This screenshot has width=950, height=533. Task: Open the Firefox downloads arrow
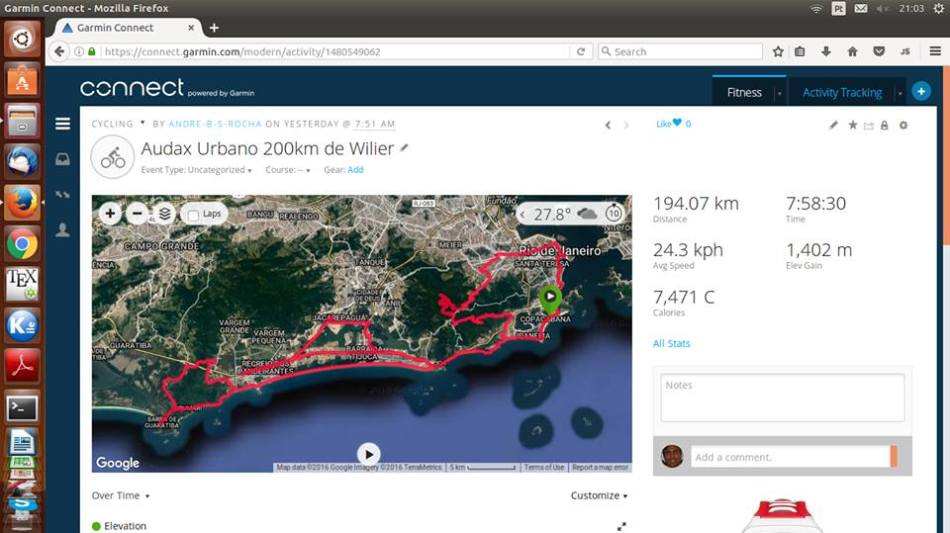tap(826, 51)
